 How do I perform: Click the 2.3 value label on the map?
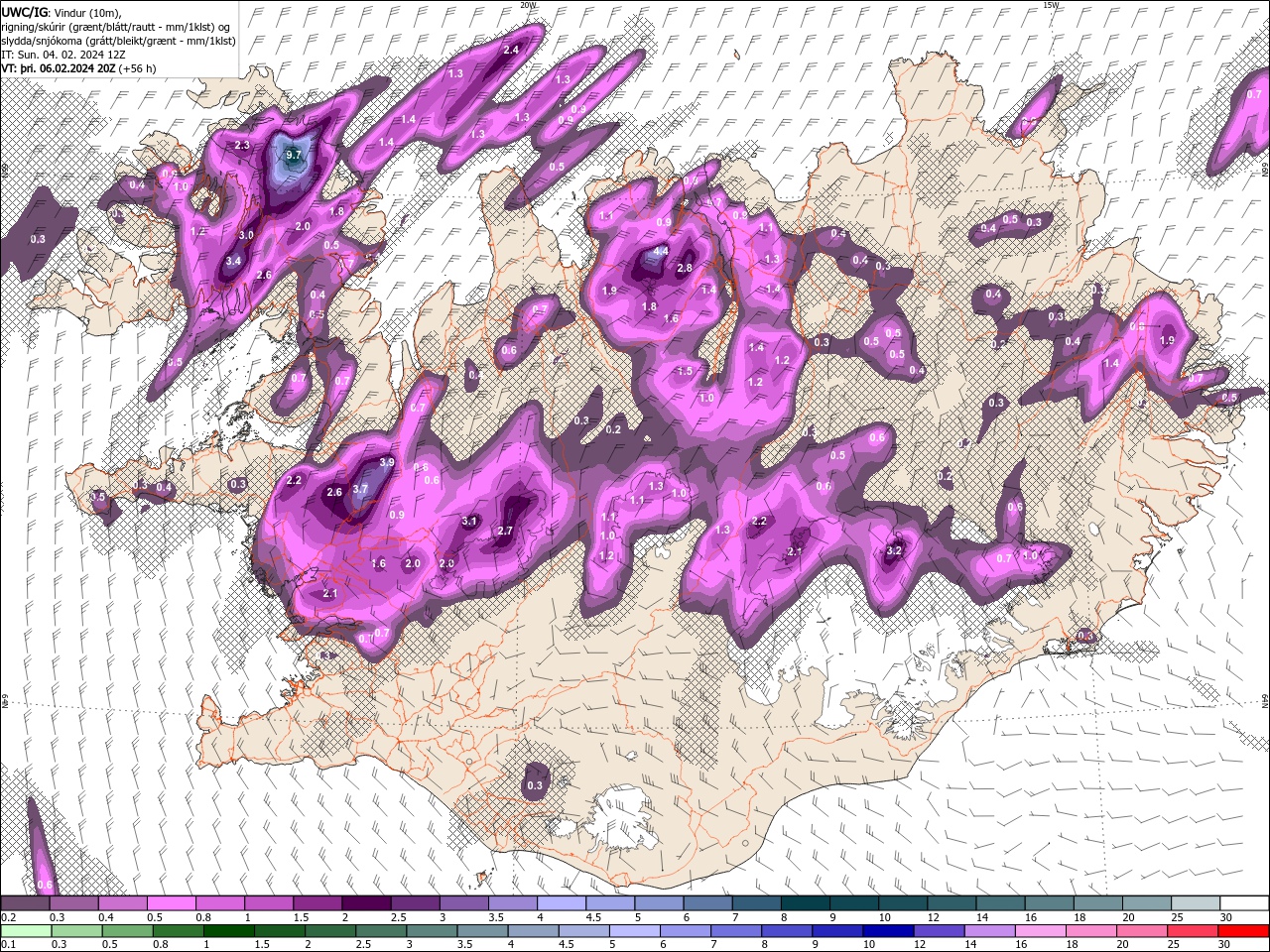click(x=242, y=145)
